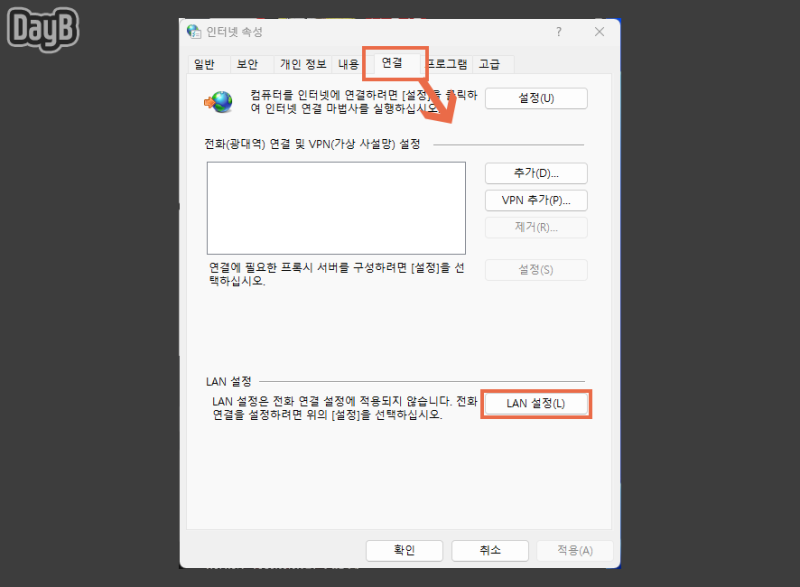The width and height of the screenshot is (800, 587).
Task: Click the 설정(S) proxy settings button
Action: click(x=535, y=269)
